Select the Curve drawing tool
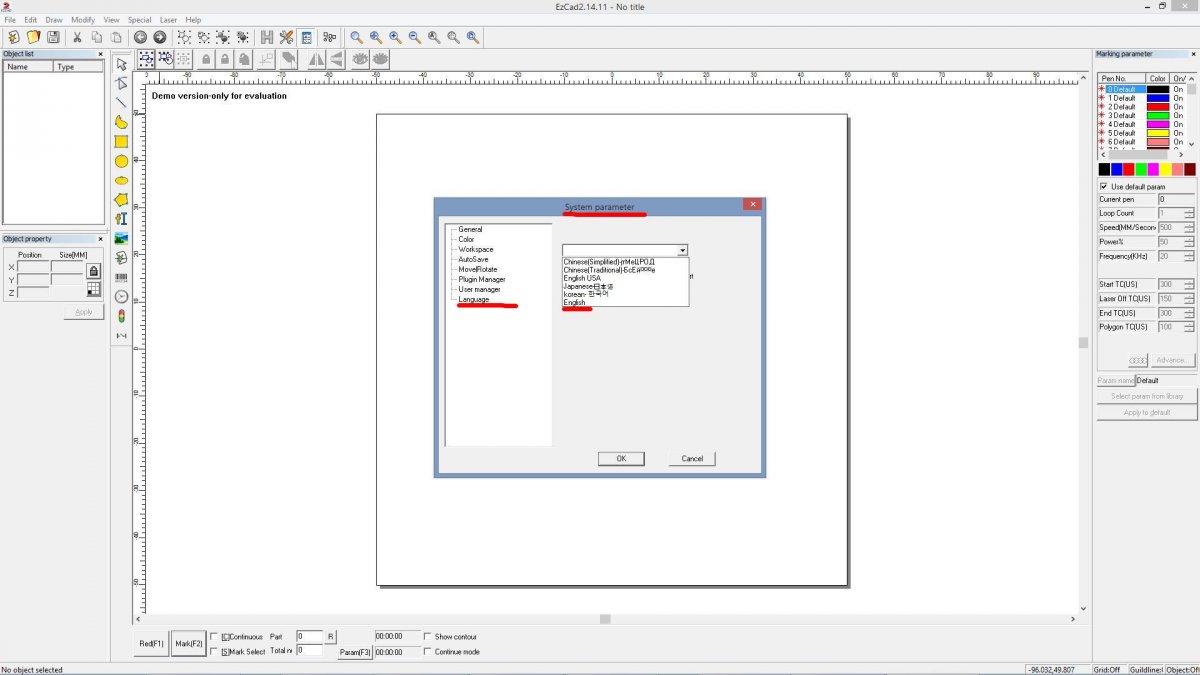The image size is (1200, 675). click(x=122, y=123)
